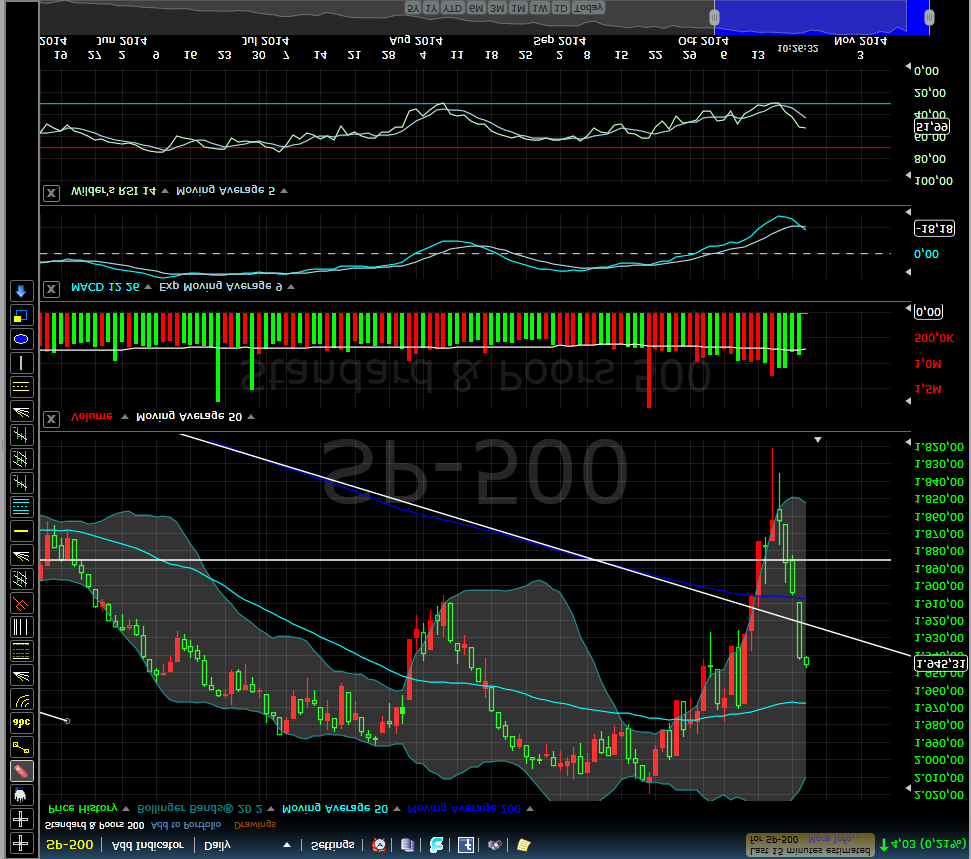Click the Tumblr 't' share icon
971x859 pixels.
pos(465,845)
